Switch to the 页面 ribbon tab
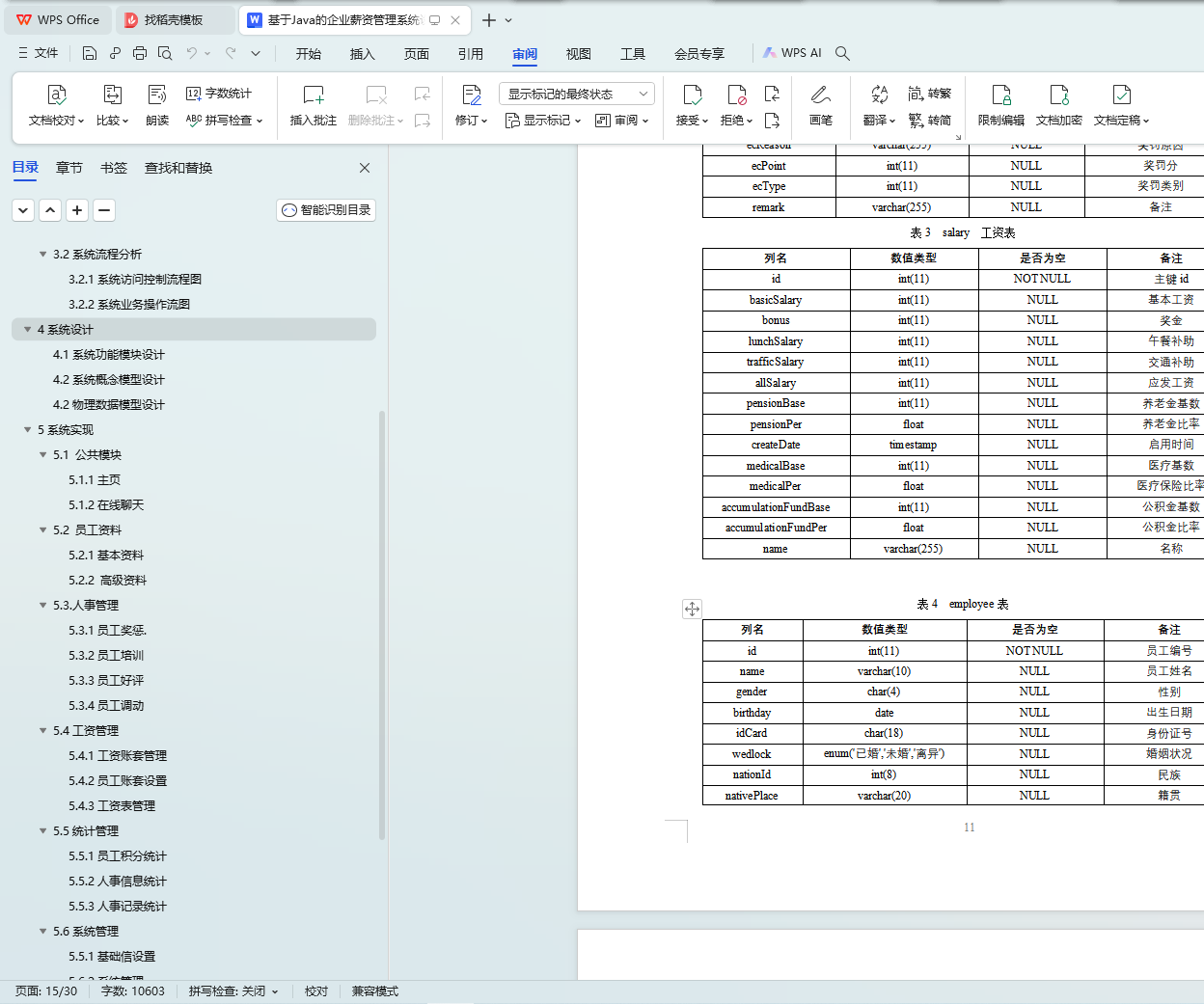The image size is (1204, 1004). (x=417, y=54)
